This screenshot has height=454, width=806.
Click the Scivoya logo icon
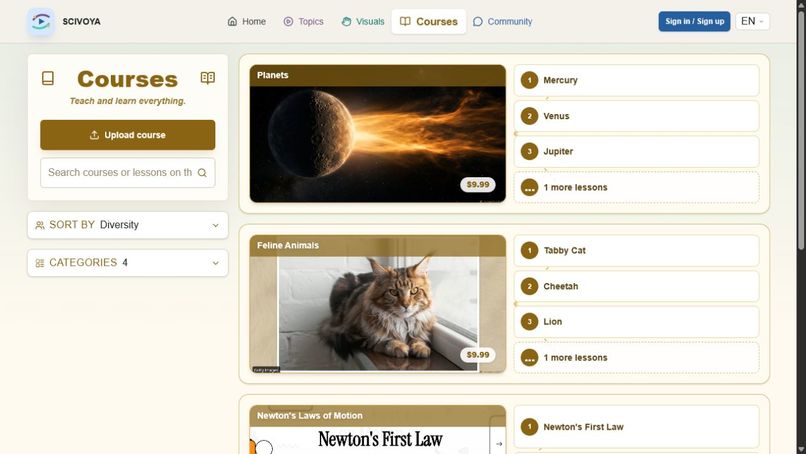pos(41,22)
